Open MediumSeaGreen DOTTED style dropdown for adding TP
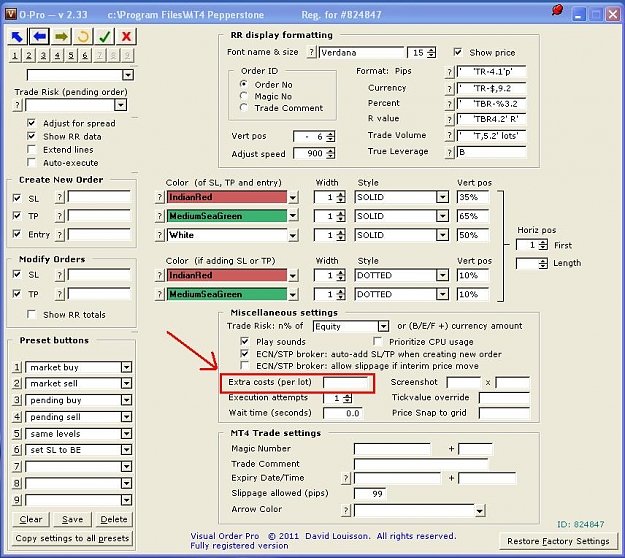The image size is (625, 558). tap(442, 294)
